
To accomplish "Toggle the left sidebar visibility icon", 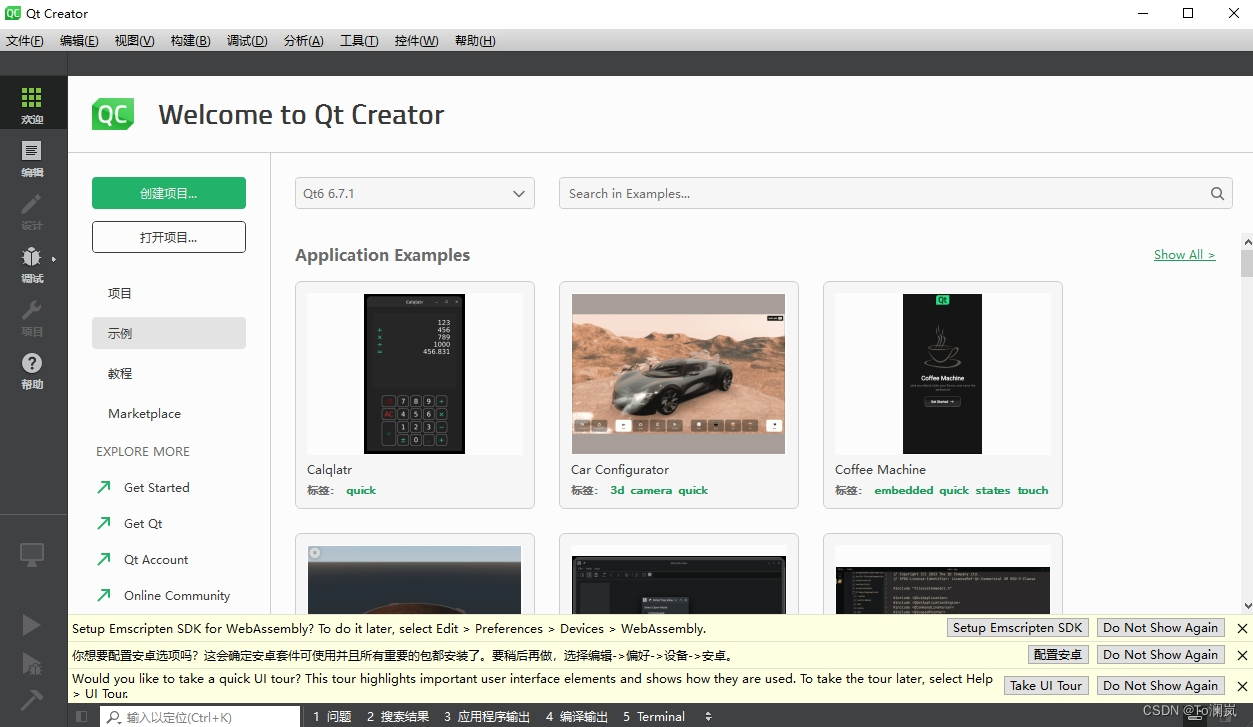I will pos(82,716).
